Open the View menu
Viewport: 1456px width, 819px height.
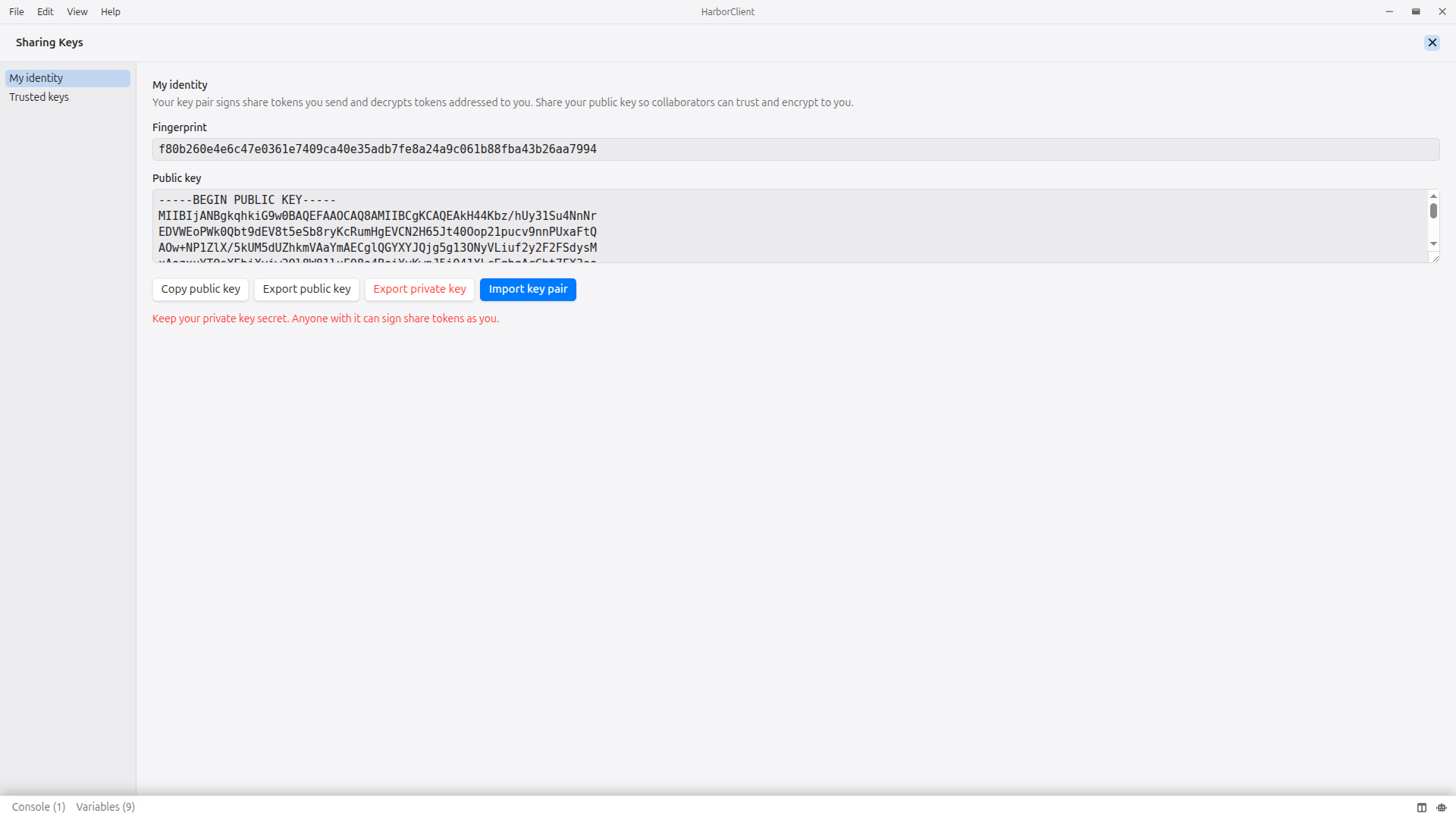pyautogui.click(x=77, y=11)
